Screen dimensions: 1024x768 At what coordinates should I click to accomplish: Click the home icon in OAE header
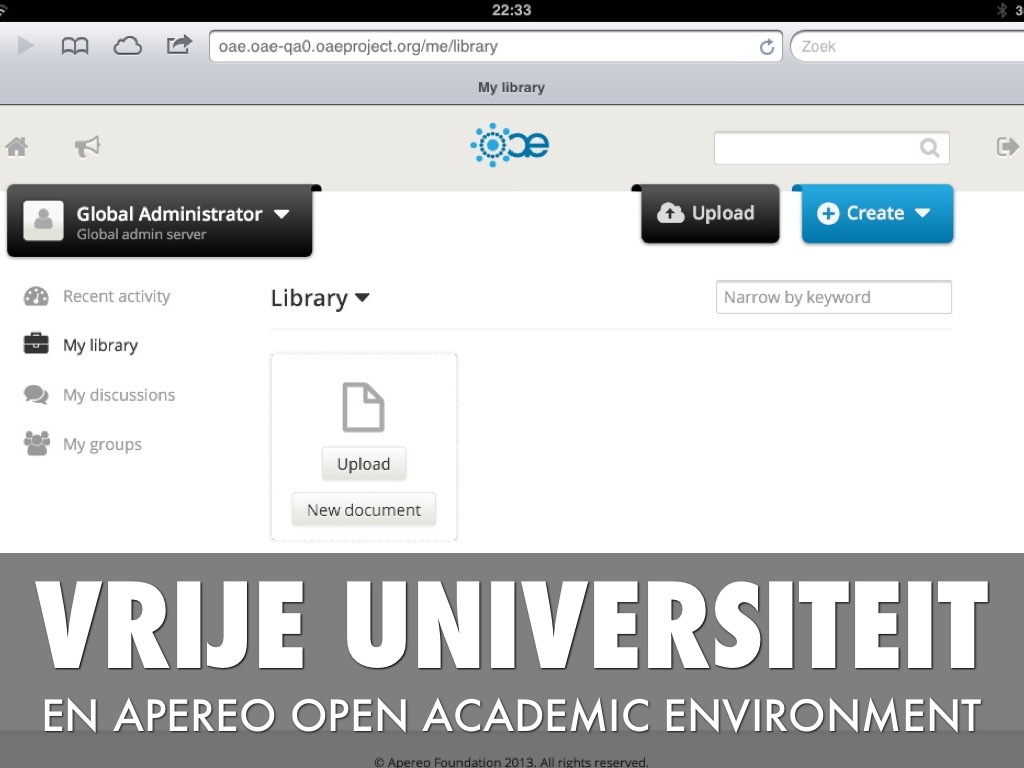point(16,147)
